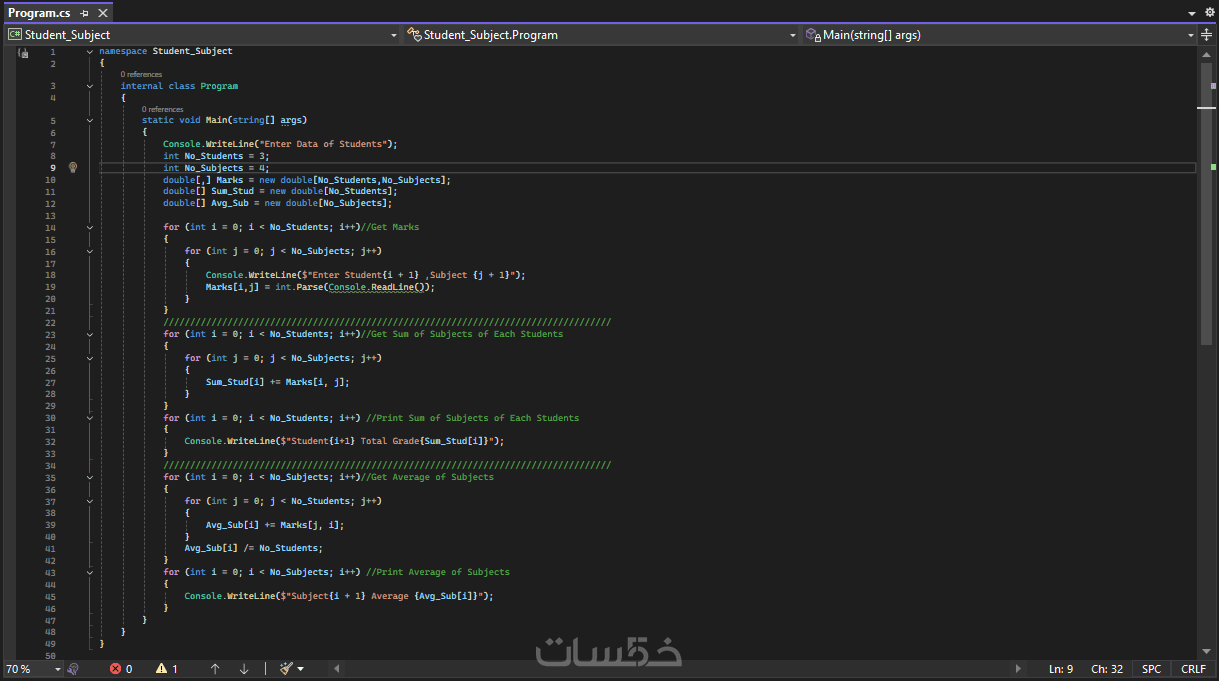This screenshot has height=681, width=1219.
Task: Select the Program.cs tab
Action: tap(39, 13)
